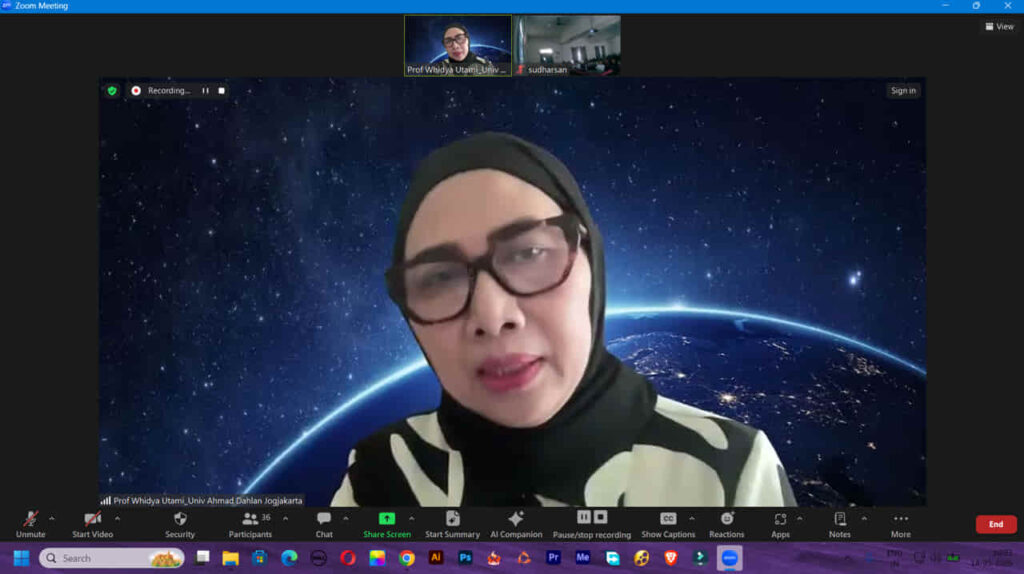This screenshot has width=1024, height=574.
Task: Open the View layout menu
Action: (x=999, y=26)
